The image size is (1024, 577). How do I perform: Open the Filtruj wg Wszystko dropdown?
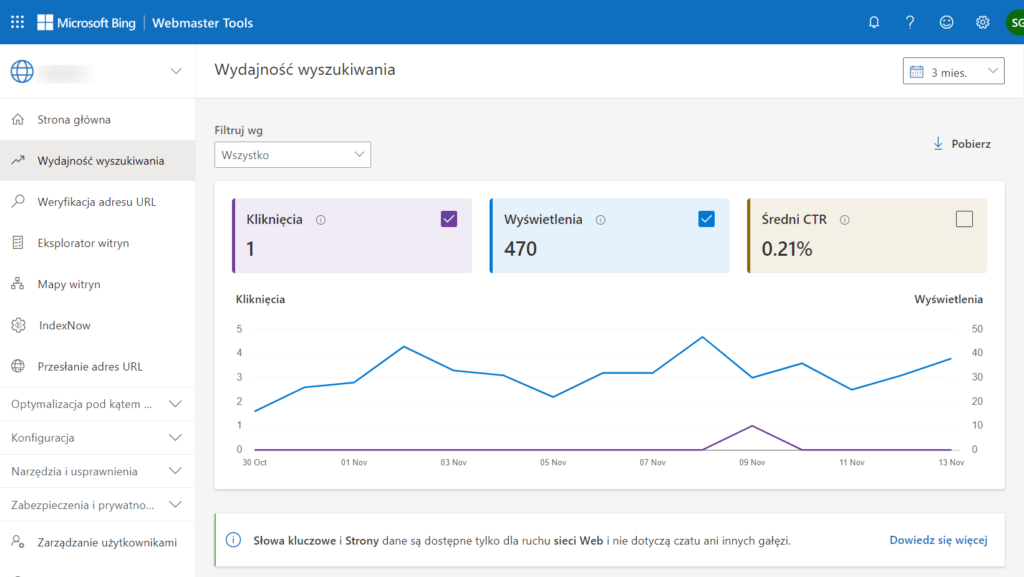click(292, 155)
